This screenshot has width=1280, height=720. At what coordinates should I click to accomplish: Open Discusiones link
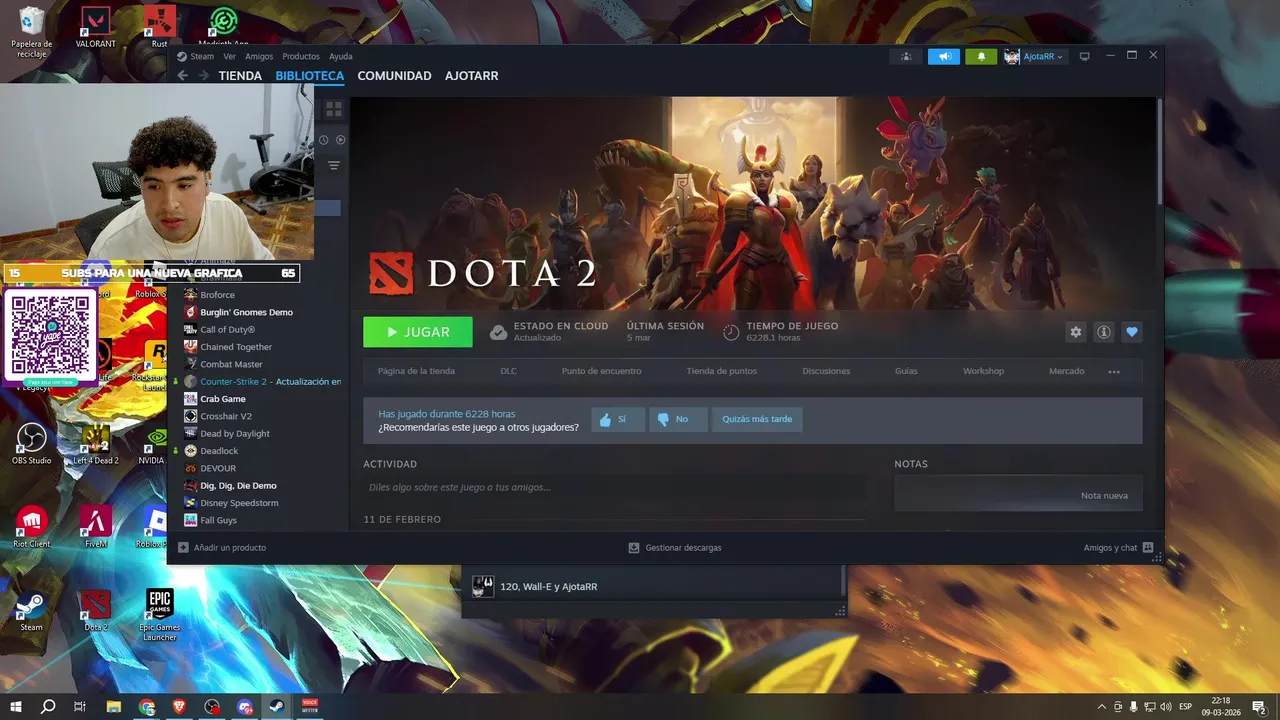[x=826, y=371]
